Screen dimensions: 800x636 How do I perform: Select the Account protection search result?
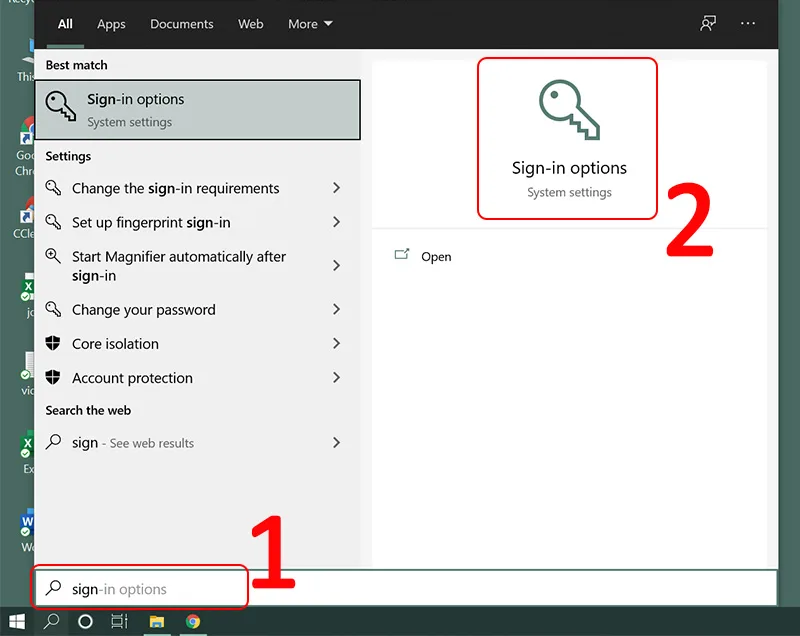tap(132, 378)
